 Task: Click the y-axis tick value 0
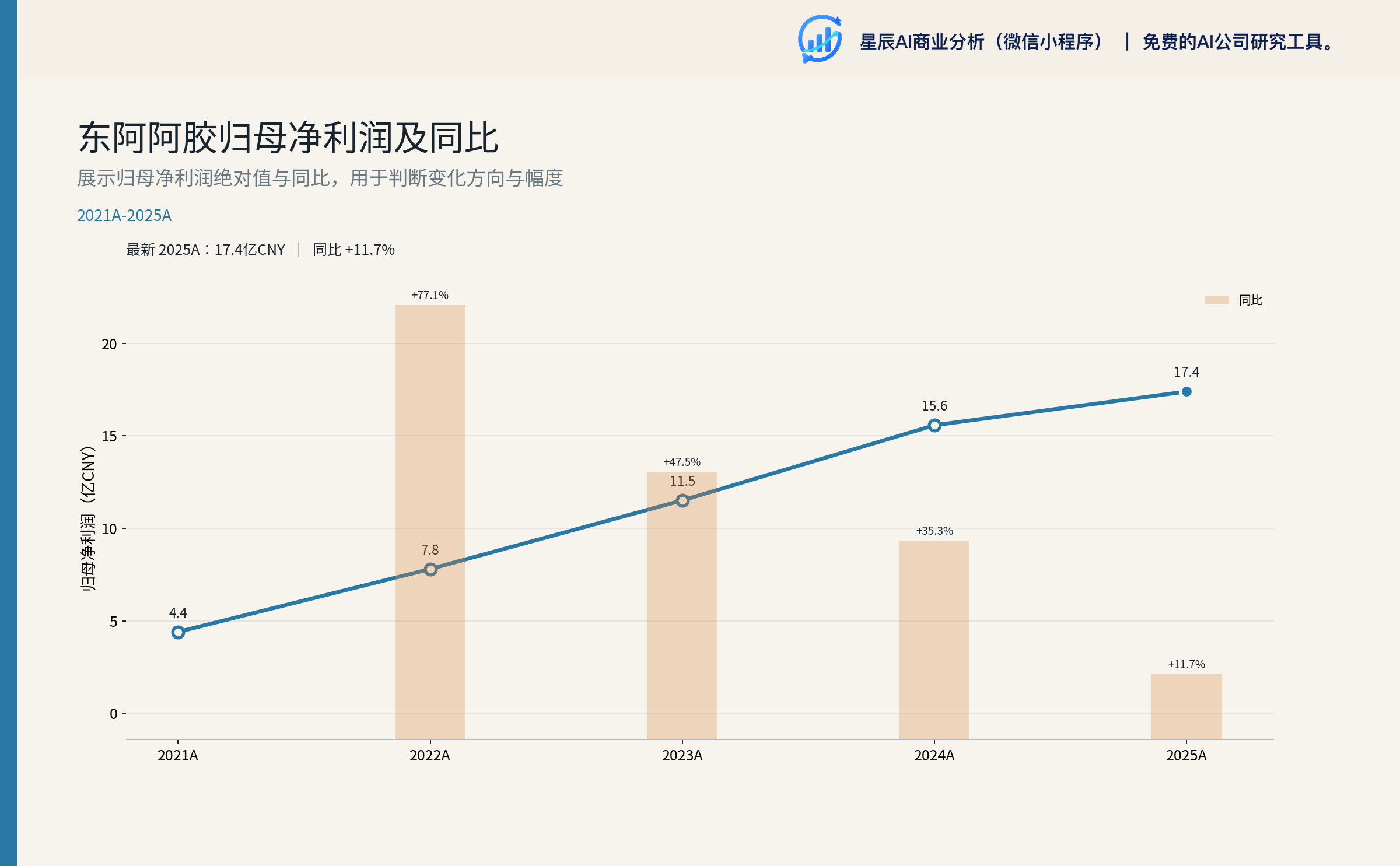click(x=113, y=714)
